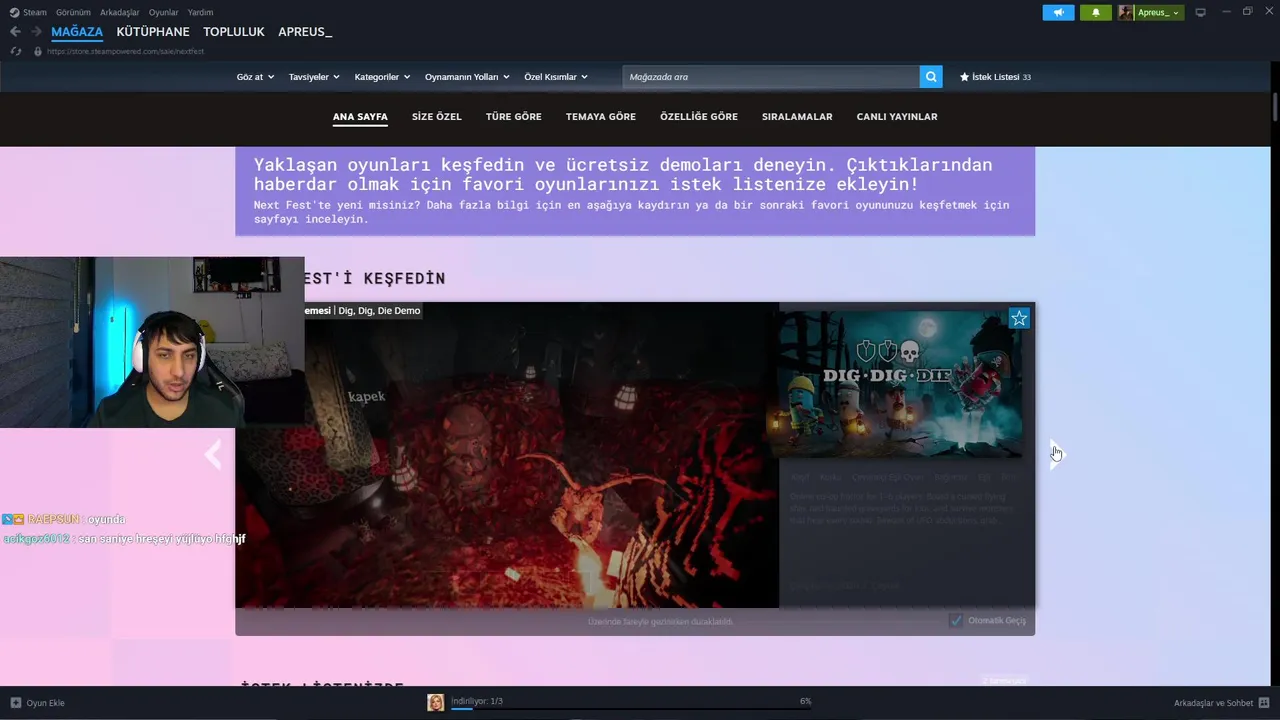
Task: Show next carousel item arrow
Action: tap(1056, 455)
